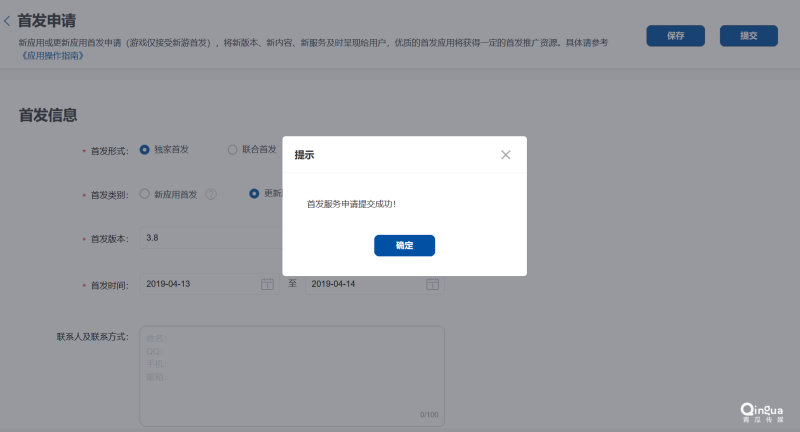Image resolution: width=800 pixels, height=432 pixels.
Task: Click the 首发信息 section heading
Action: point(48,115)
